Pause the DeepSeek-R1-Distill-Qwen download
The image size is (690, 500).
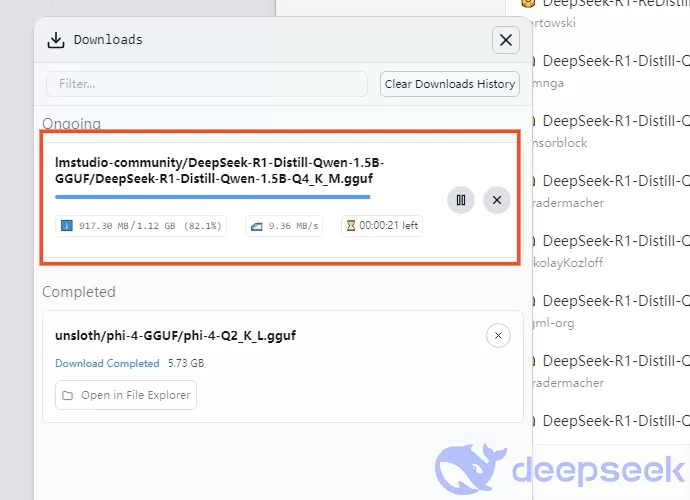(461, 200)
